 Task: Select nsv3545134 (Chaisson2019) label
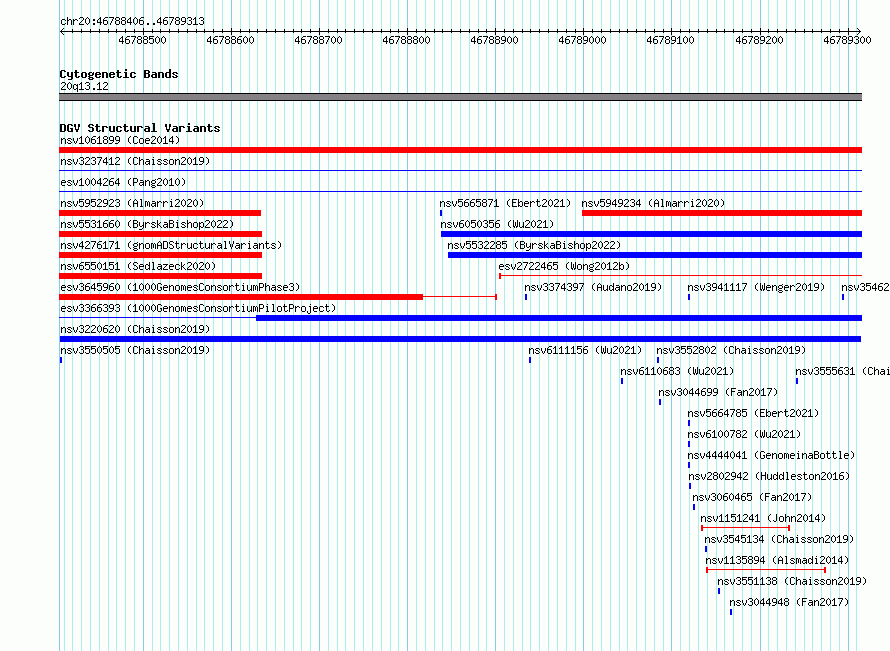(779, 539)
